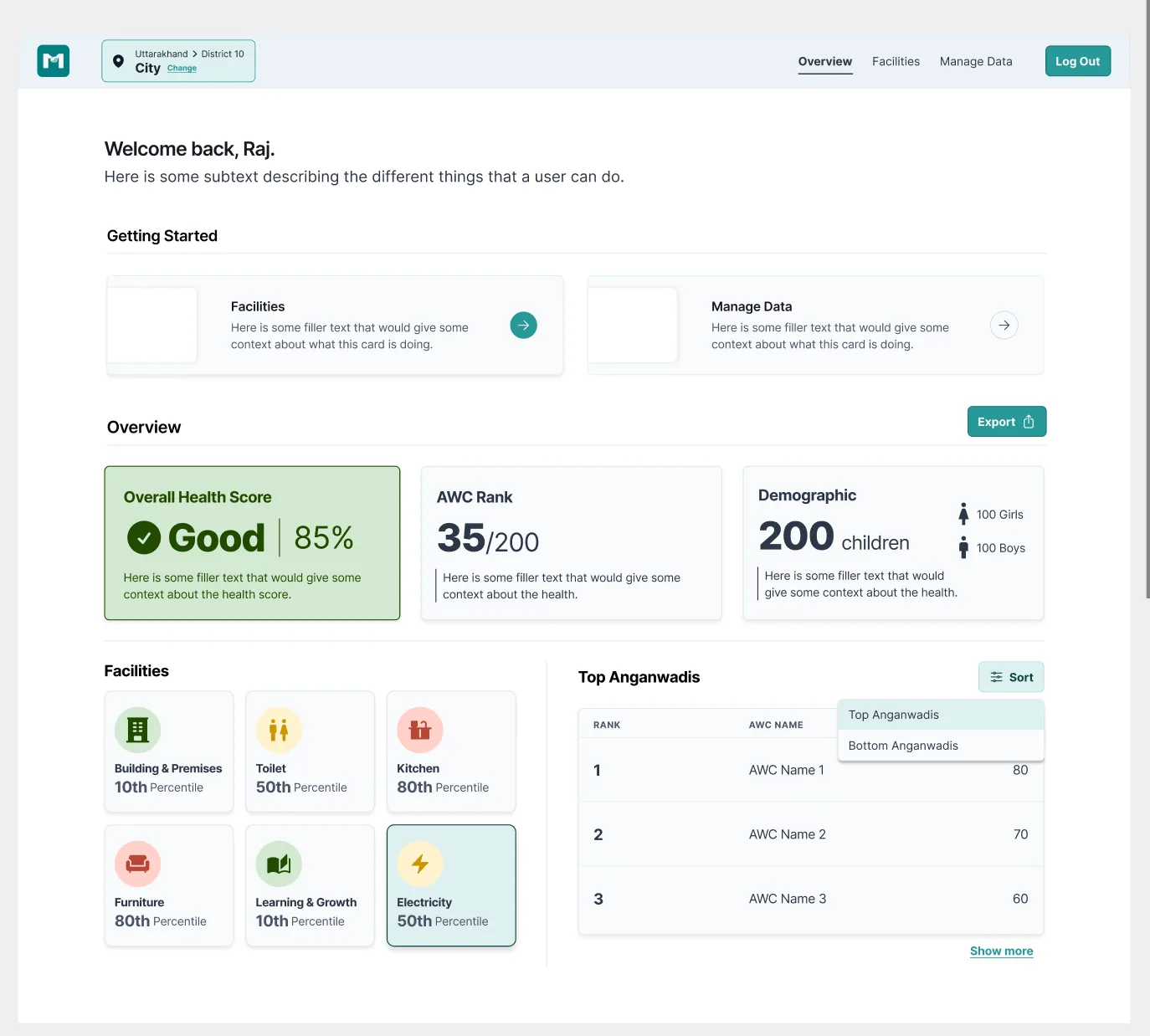This screenshot has width=1150, height=1036.
Task: Click the girl figure icon
Action: click(x=963, y=514)
